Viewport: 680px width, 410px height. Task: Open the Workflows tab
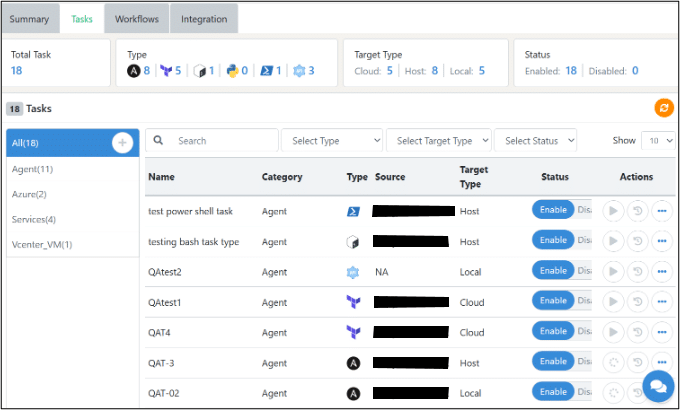pyautogui.click(x=137, y=19)
